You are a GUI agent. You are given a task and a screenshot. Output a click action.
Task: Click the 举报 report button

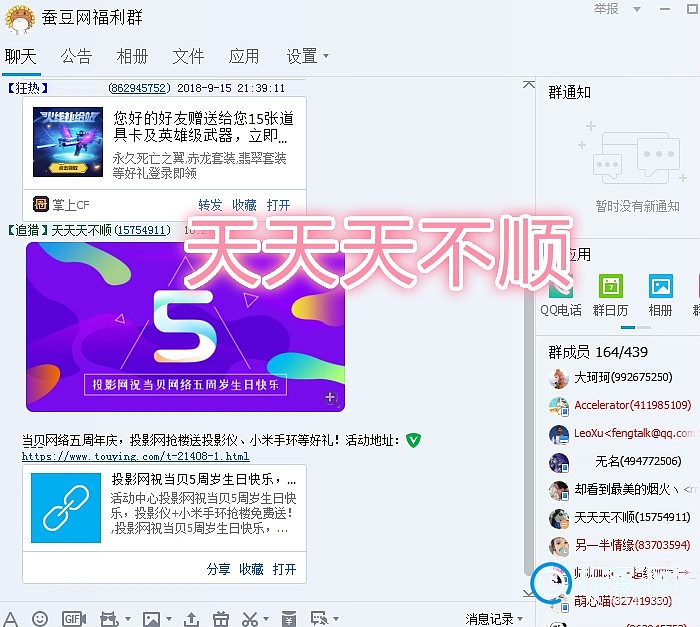coord(606,8)
